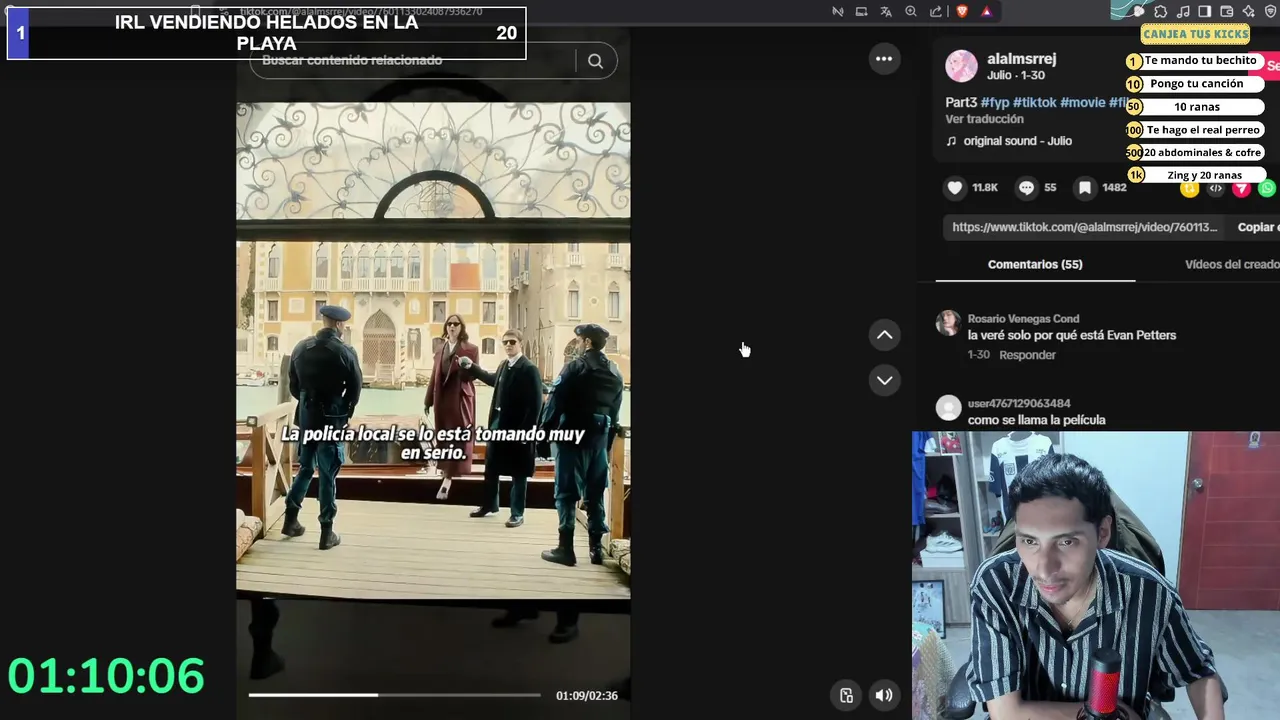Toggle auto-scroll icon beside volume
Screen dimensions: 1280x720
click(x=846, y=696)
